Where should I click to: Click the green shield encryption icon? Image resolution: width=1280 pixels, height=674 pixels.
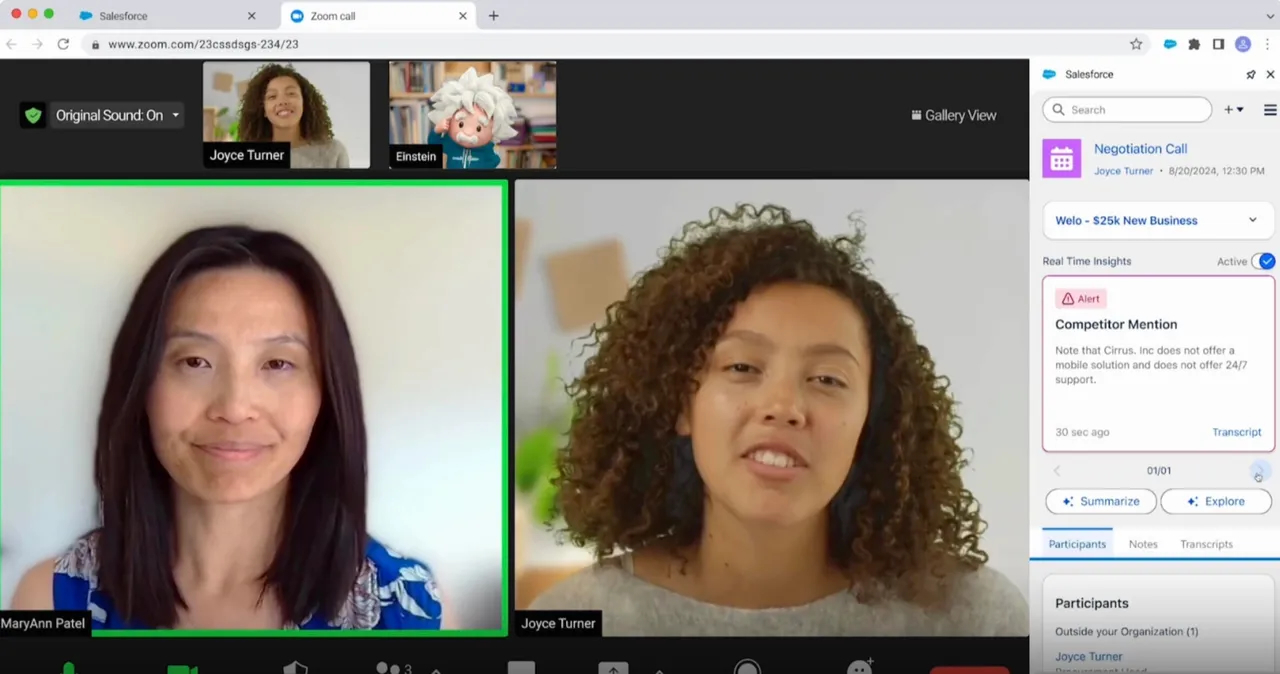[33, 115]
